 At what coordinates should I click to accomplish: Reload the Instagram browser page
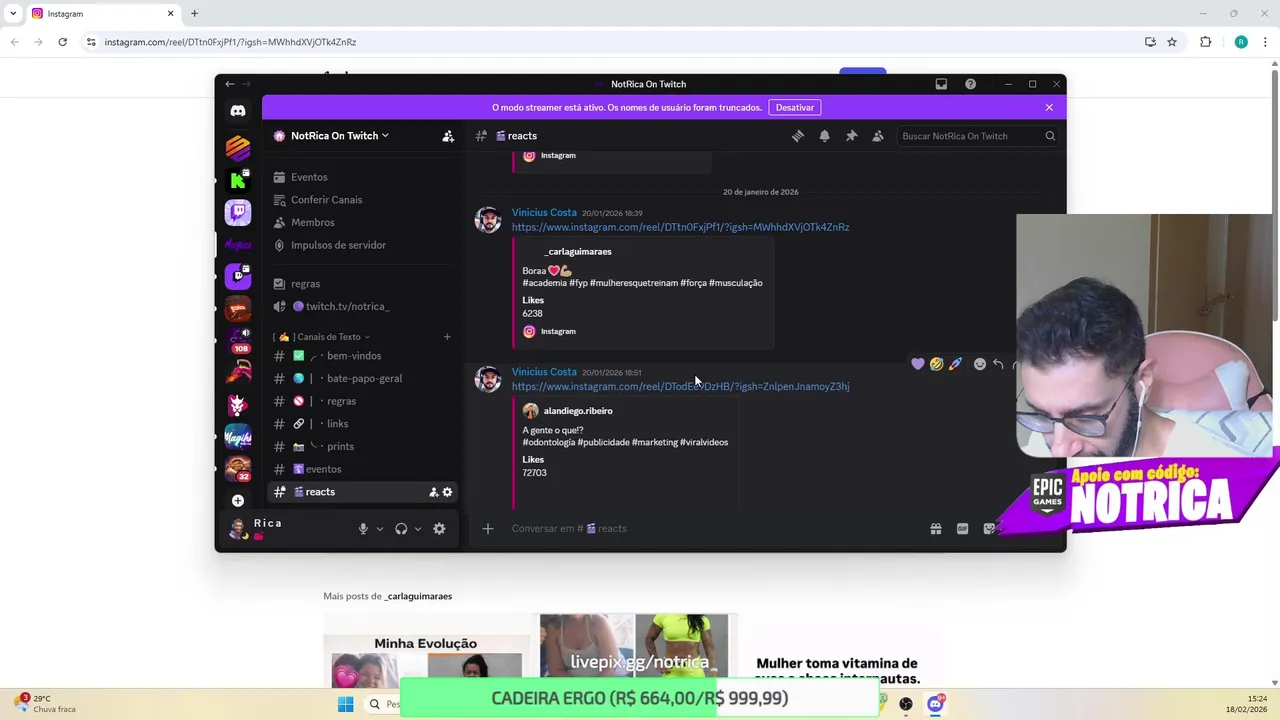coord(62,42)
